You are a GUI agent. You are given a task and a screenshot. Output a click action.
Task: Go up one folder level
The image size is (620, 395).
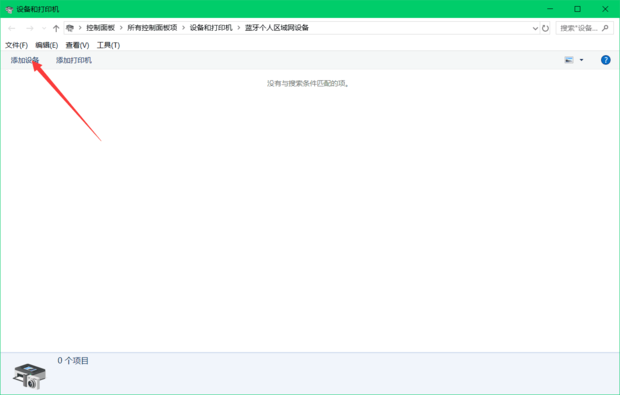[56, 28]
